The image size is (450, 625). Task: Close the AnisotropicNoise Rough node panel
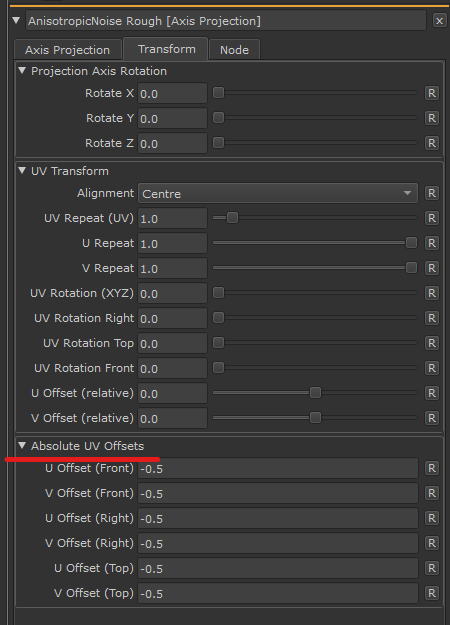coord(439,21)
